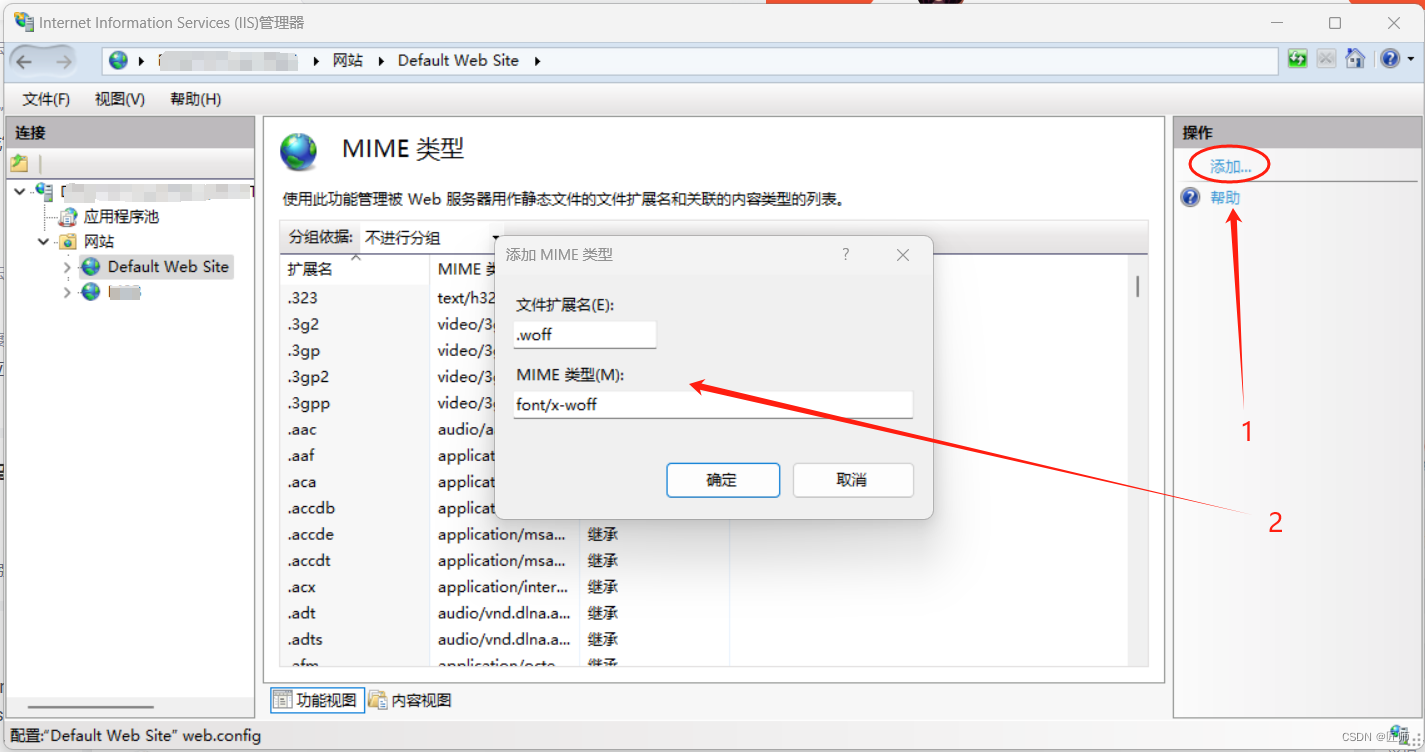Click the 扩展名 column header
The width and height of the screenshot is (1425, 752).
point(355,269)
